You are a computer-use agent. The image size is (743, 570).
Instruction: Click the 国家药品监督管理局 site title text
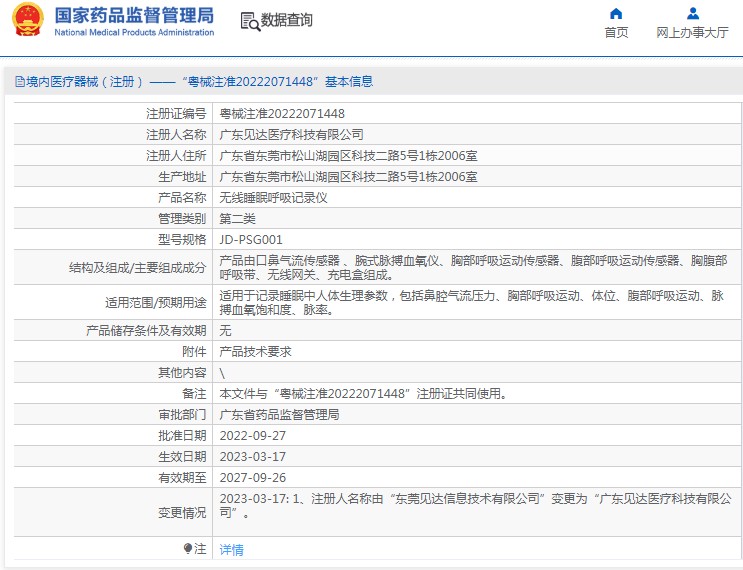[x=133, y=15]
